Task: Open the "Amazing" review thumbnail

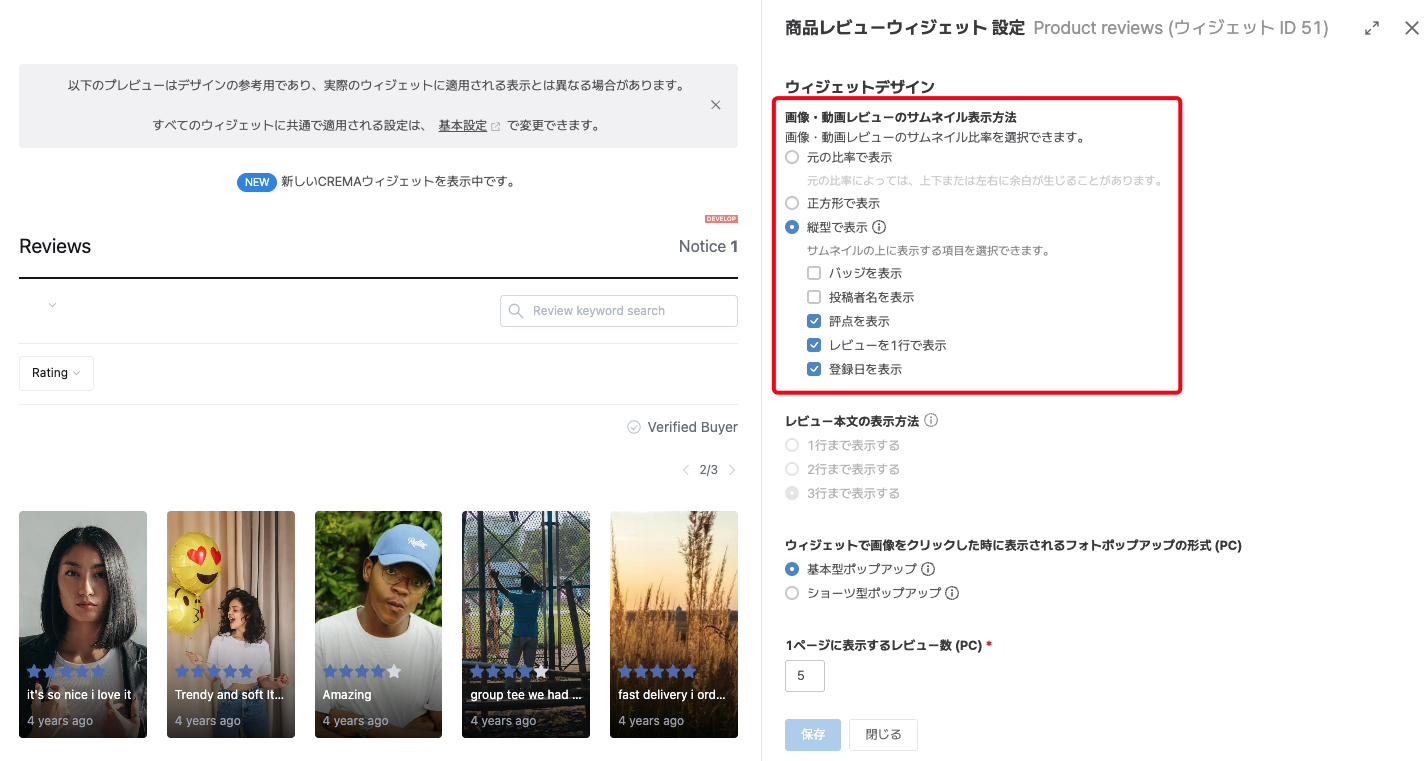Action: click(x=378, y=624)
